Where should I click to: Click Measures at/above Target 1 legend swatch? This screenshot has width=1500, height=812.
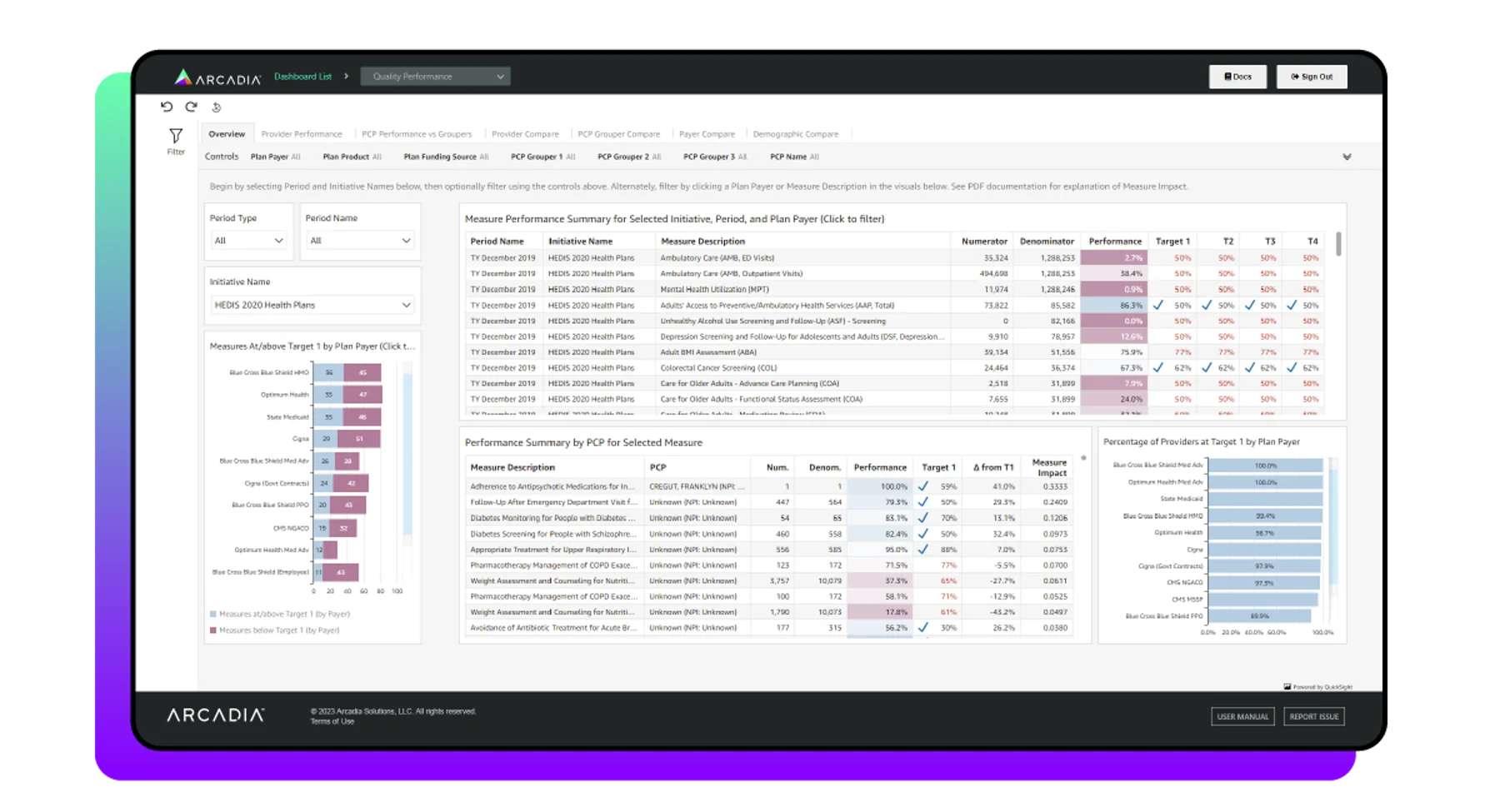point(213,614)
